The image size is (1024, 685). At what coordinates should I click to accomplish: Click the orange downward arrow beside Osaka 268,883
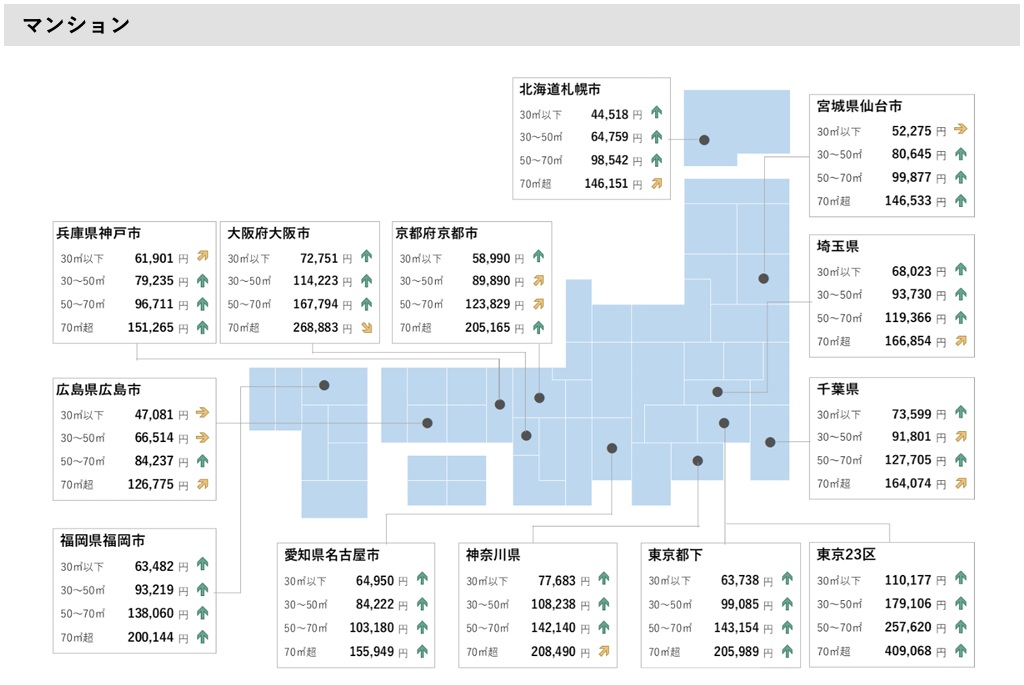click(366, 327)
